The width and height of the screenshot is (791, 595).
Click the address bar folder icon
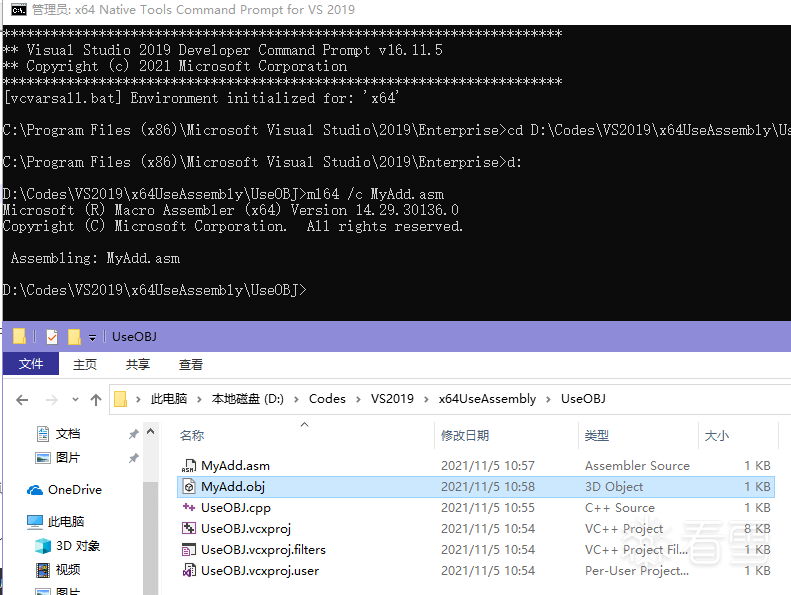click(121, 399)
